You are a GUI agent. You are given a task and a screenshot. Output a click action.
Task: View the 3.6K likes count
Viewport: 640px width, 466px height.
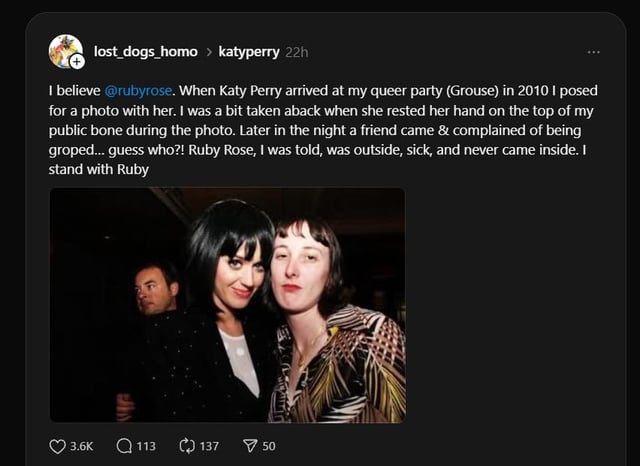pyautogui.click(x=83, y=446)
